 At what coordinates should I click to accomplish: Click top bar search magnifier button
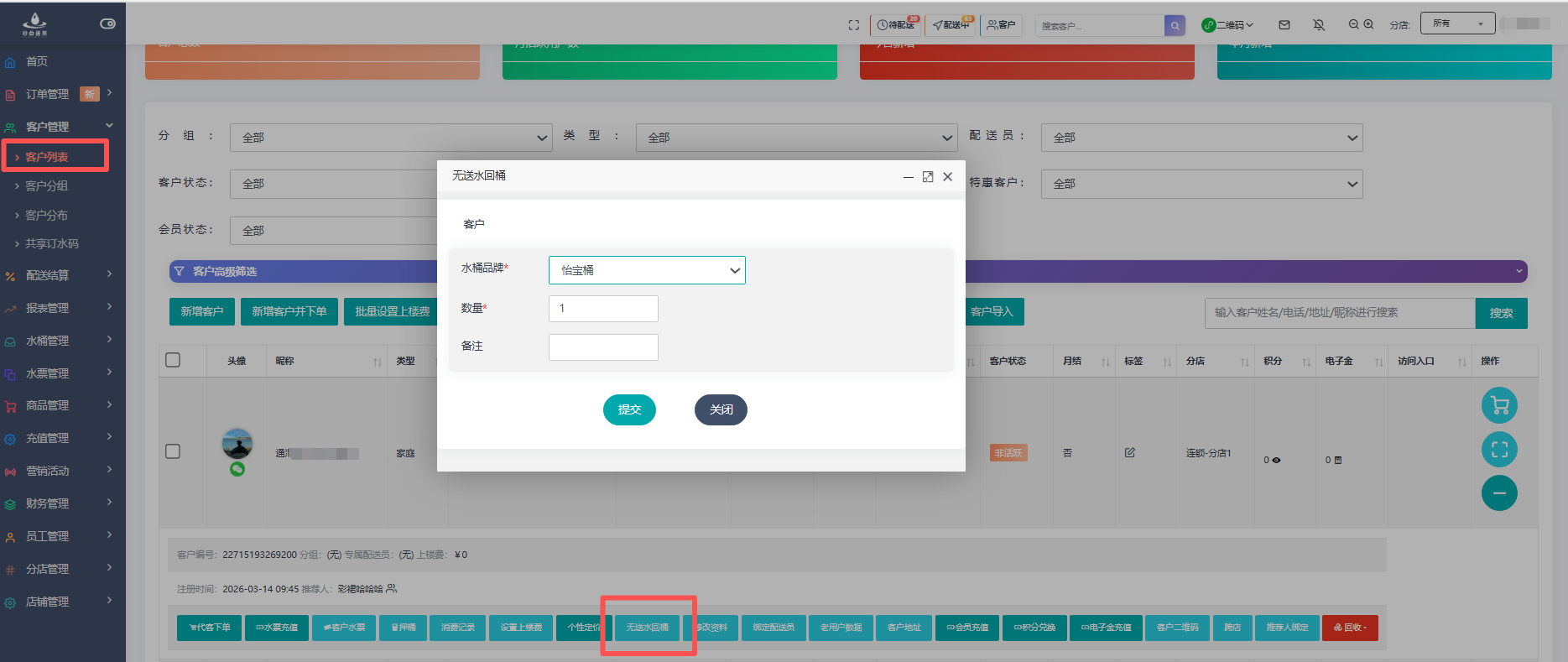[x=1175, y=26]
